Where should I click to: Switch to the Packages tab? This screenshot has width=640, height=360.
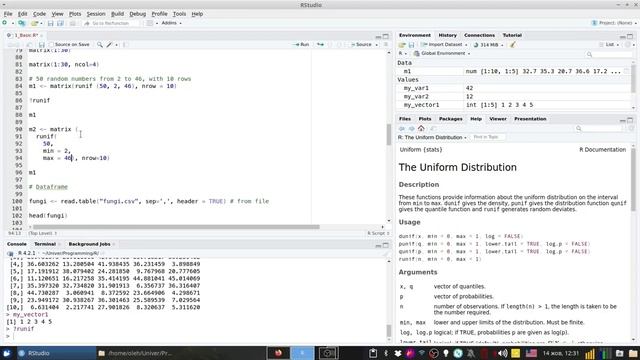click(x=451, y=119)
